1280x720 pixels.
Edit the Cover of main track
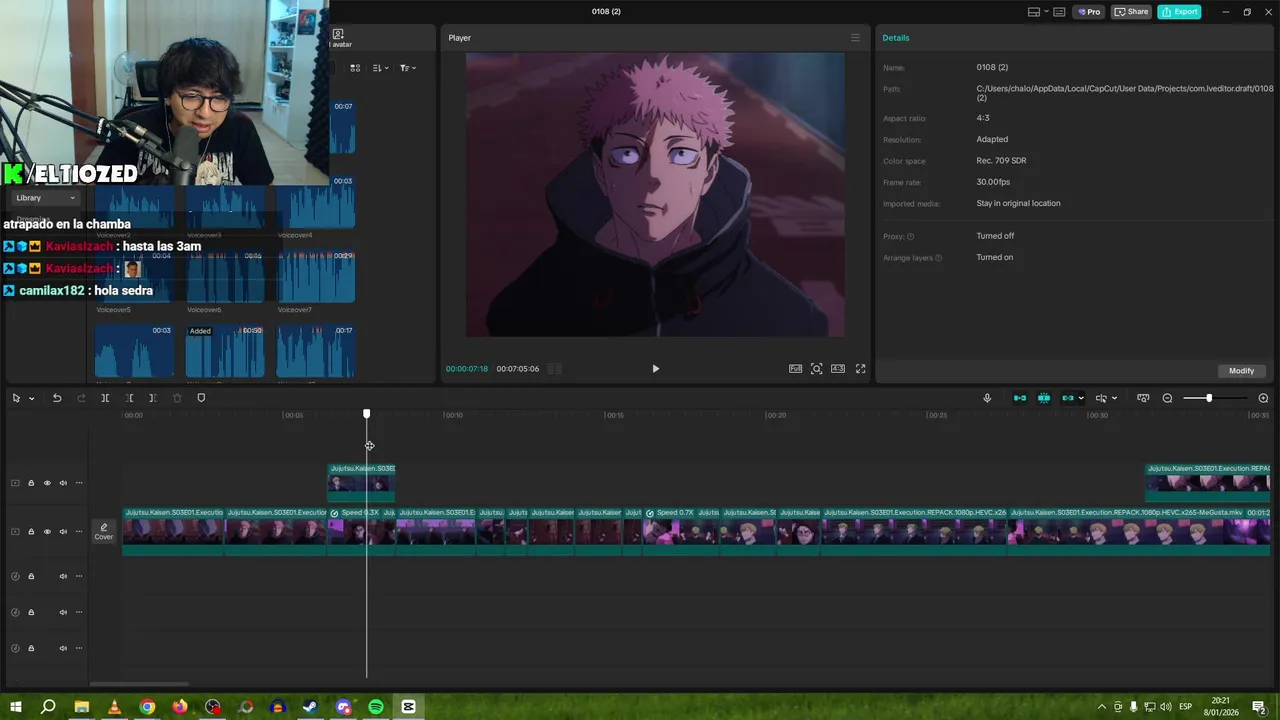pyautogui.click(x=104, y=531)
